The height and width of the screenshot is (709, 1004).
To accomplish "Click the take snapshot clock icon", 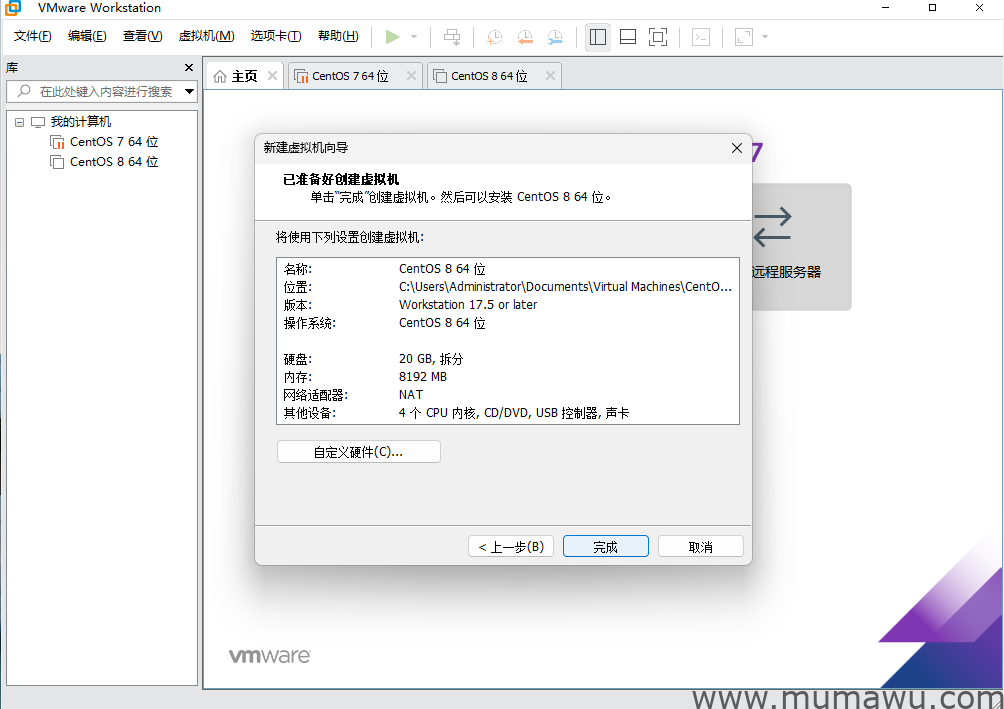I will point(494,37).
